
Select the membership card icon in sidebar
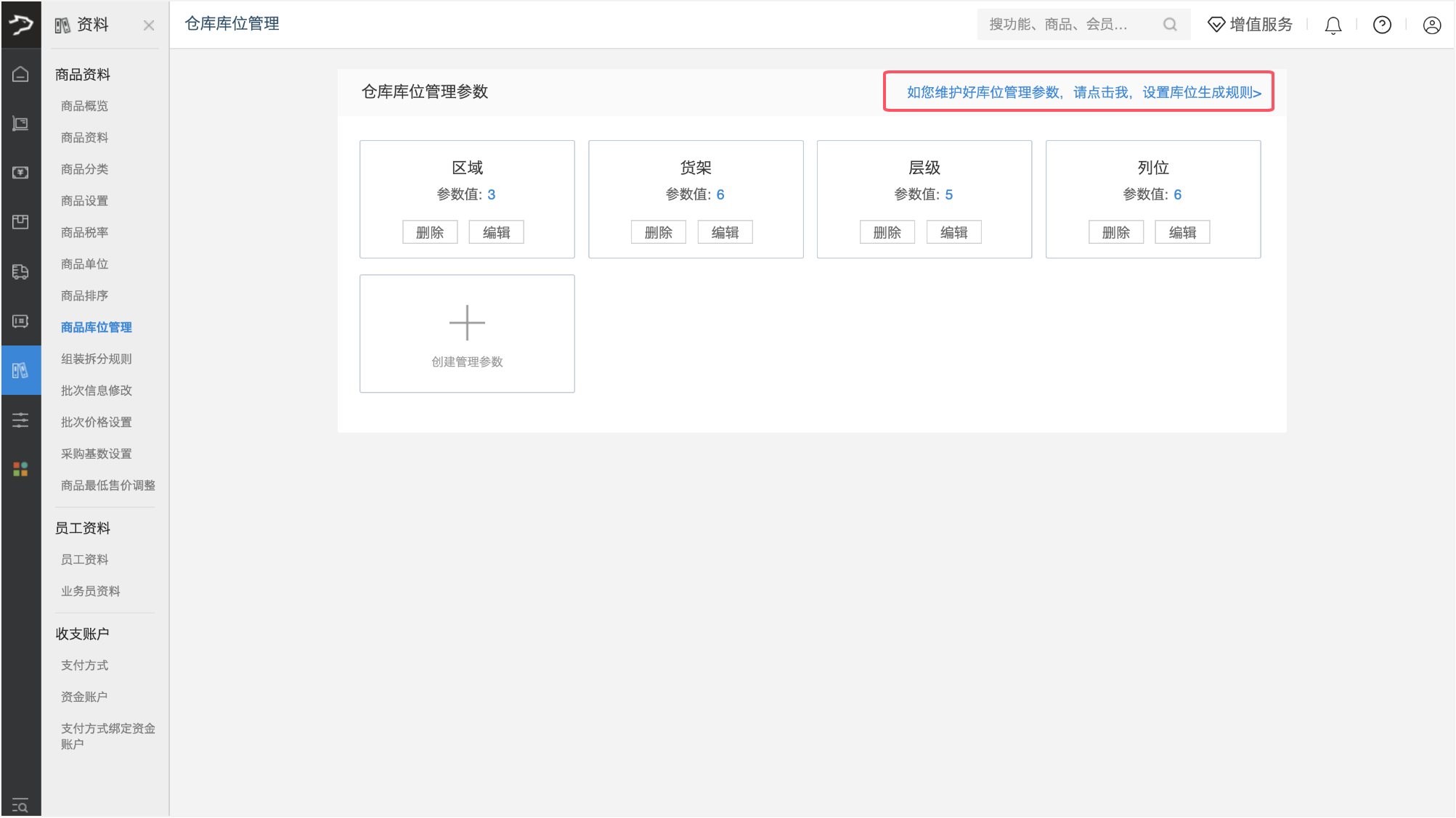click(20, 322)
